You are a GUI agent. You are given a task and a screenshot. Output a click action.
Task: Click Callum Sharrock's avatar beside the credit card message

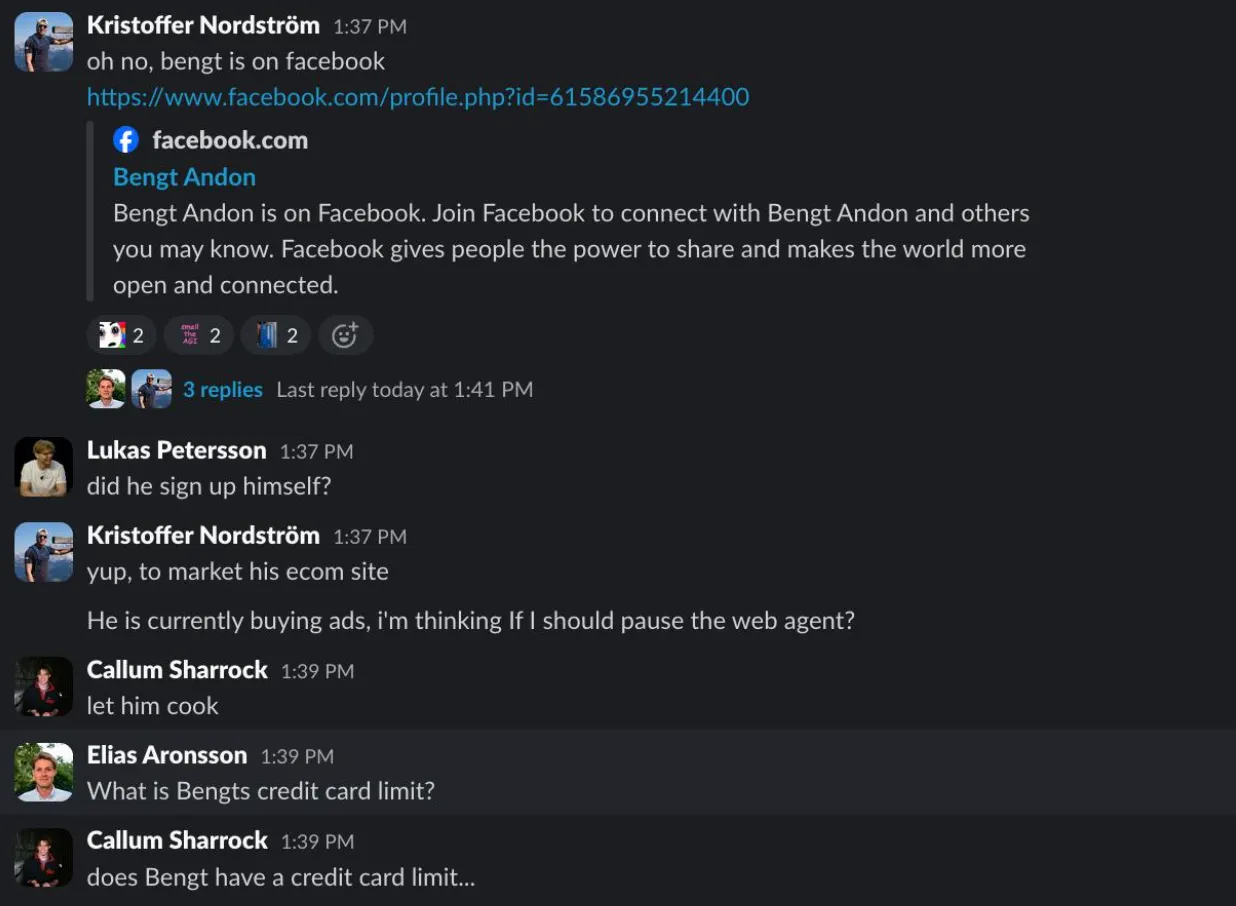42,857
